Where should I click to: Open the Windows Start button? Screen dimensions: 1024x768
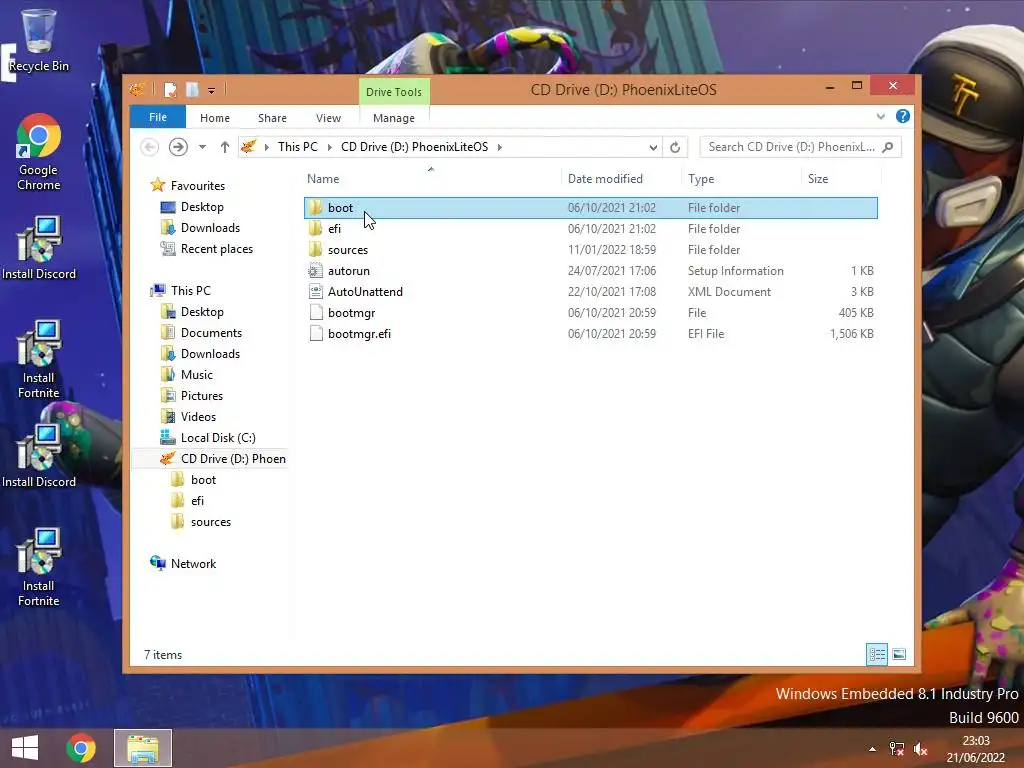click(x=25, y=748)
